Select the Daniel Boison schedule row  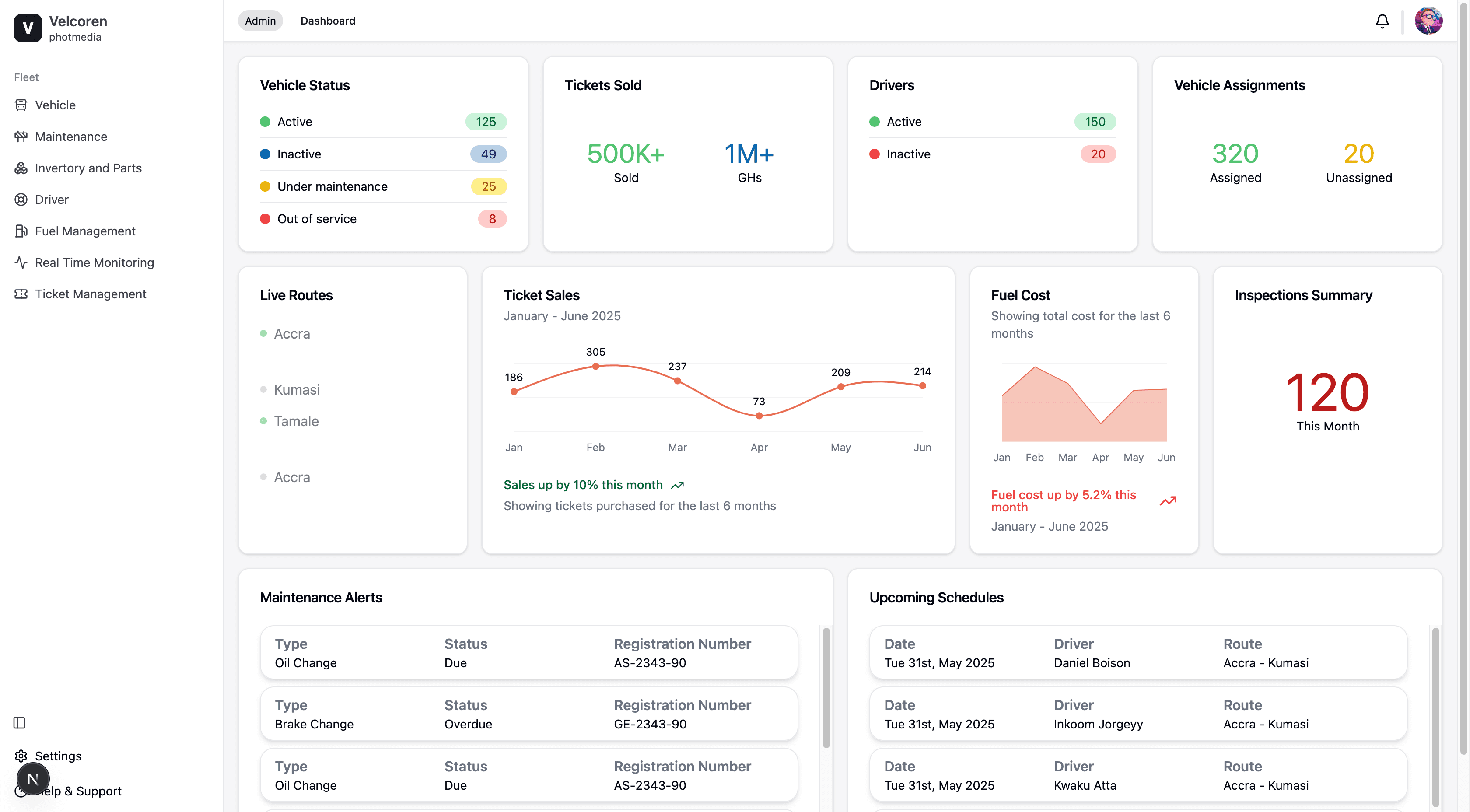coord(1138,653)
